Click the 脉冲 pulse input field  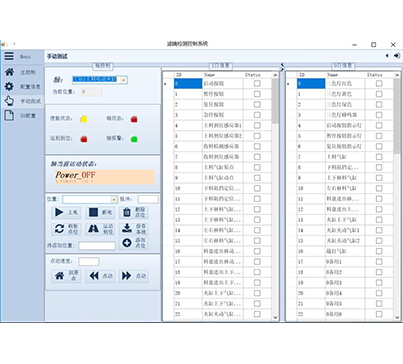pos(148,199)
